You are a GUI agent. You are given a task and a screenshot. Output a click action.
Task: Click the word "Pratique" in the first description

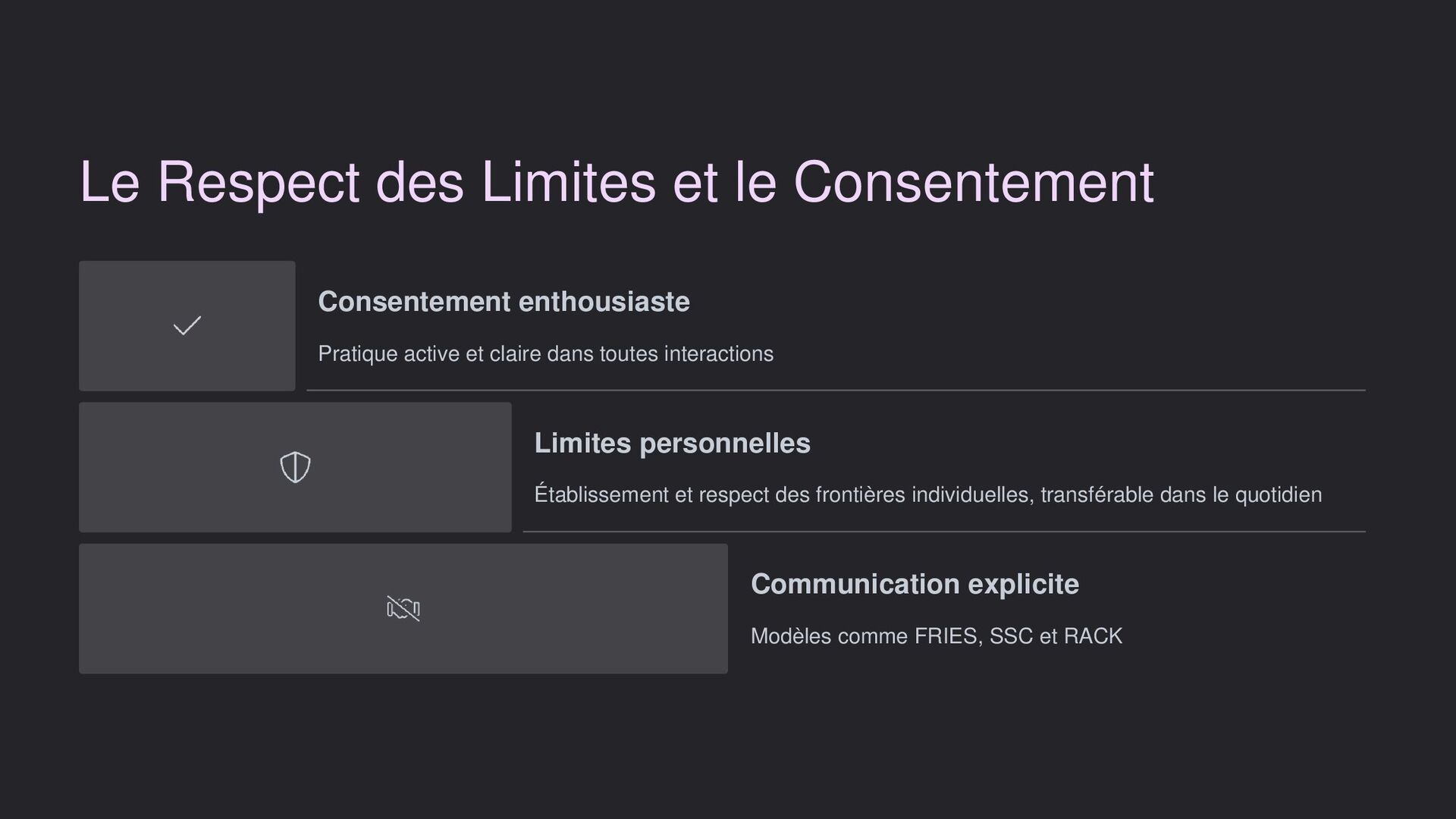[x=357, y=354]
